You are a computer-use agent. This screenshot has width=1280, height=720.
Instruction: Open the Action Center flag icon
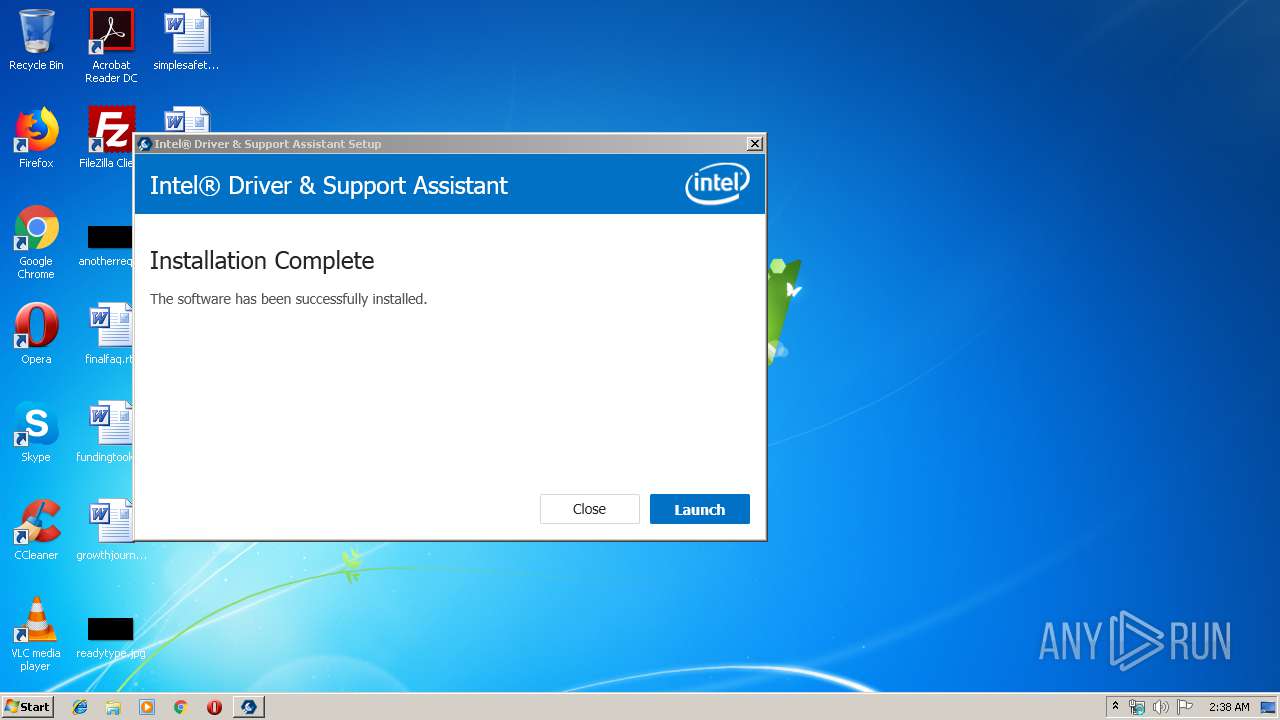[1185, 707]
